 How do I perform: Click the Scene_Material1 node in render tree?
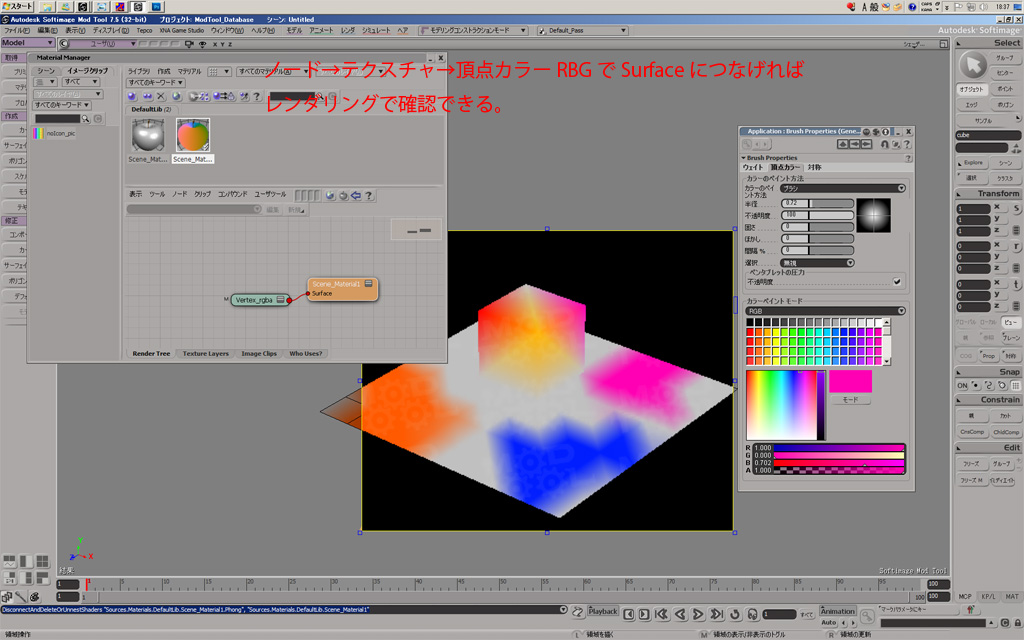coord(342,289)
